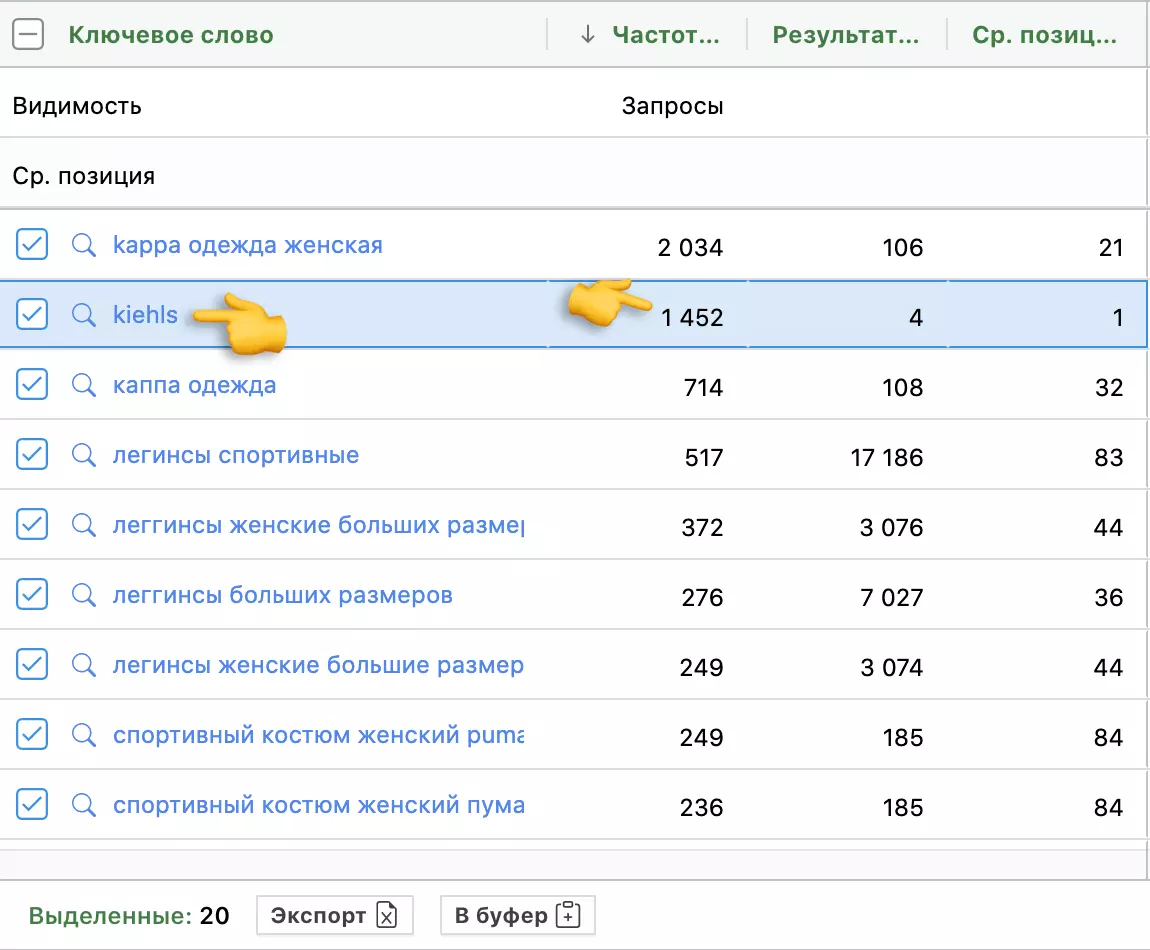Sort by Частот column header

666,34
